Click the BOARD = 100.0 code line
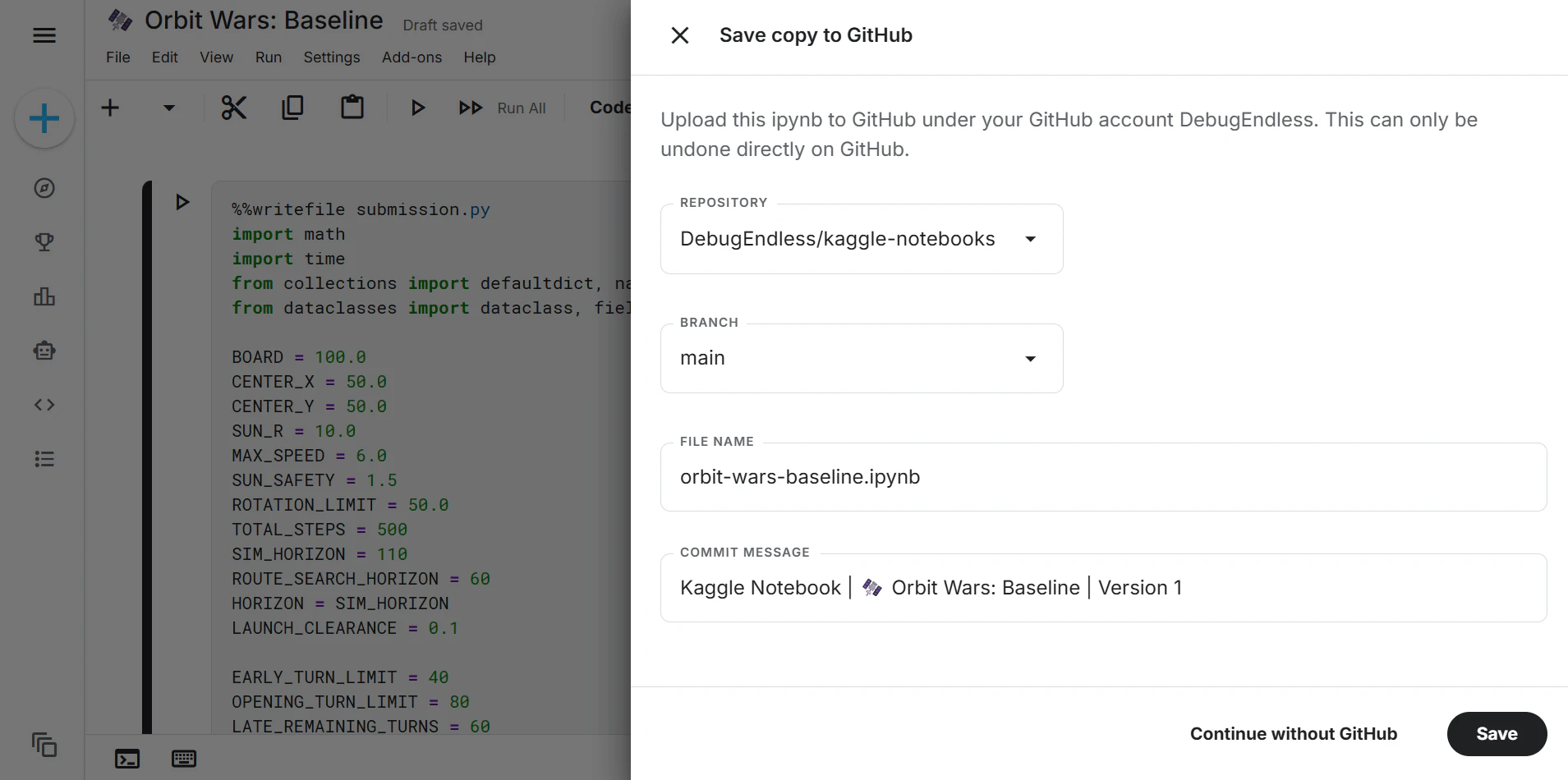1568x780 pixels. point(299,357)
